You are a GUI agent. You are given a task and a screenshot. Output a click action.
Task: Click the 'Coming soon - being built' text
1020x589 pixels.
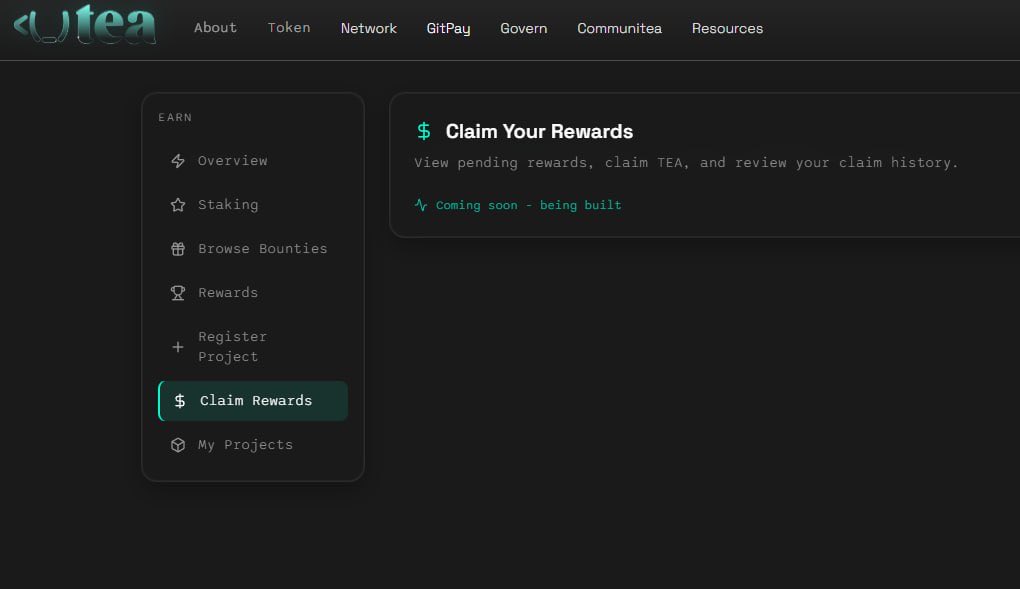coord(528,205)
